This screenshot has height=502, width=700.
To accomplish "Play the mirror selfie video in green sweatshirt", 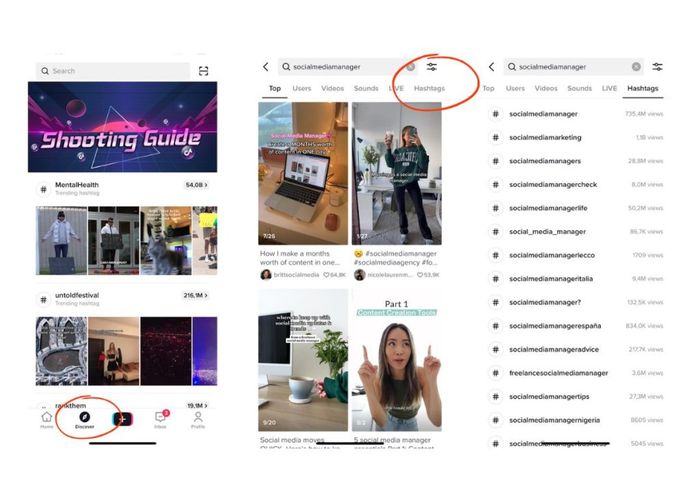I will (397, 173).
